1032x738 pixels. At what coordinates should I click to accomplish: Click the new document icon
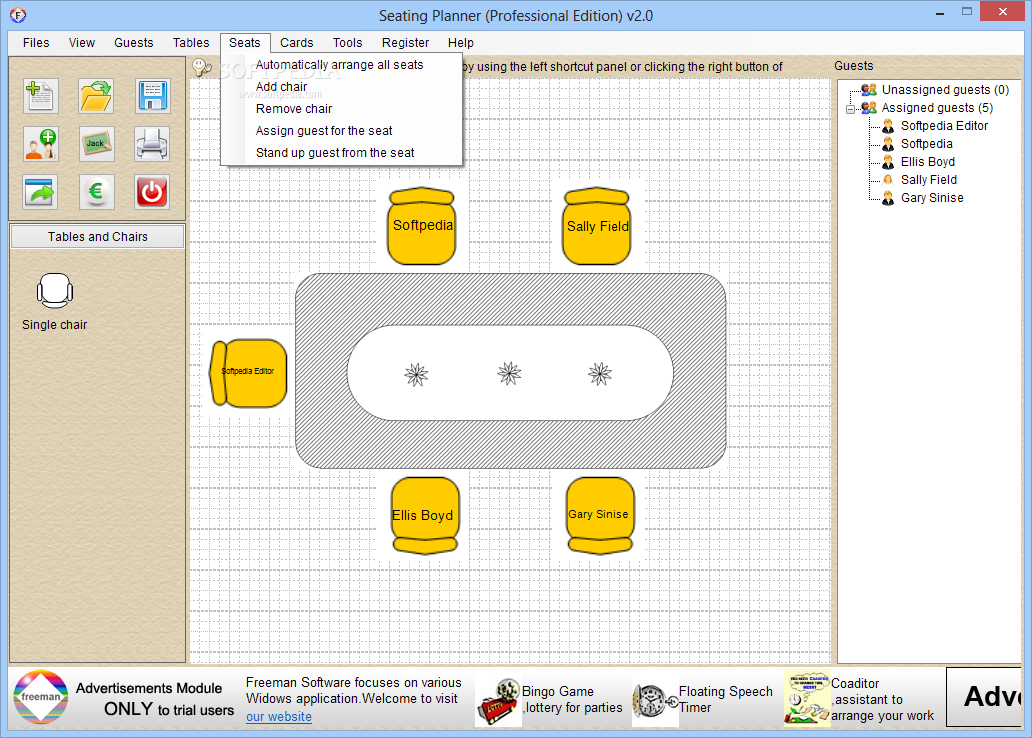click(x=40, y=96)
